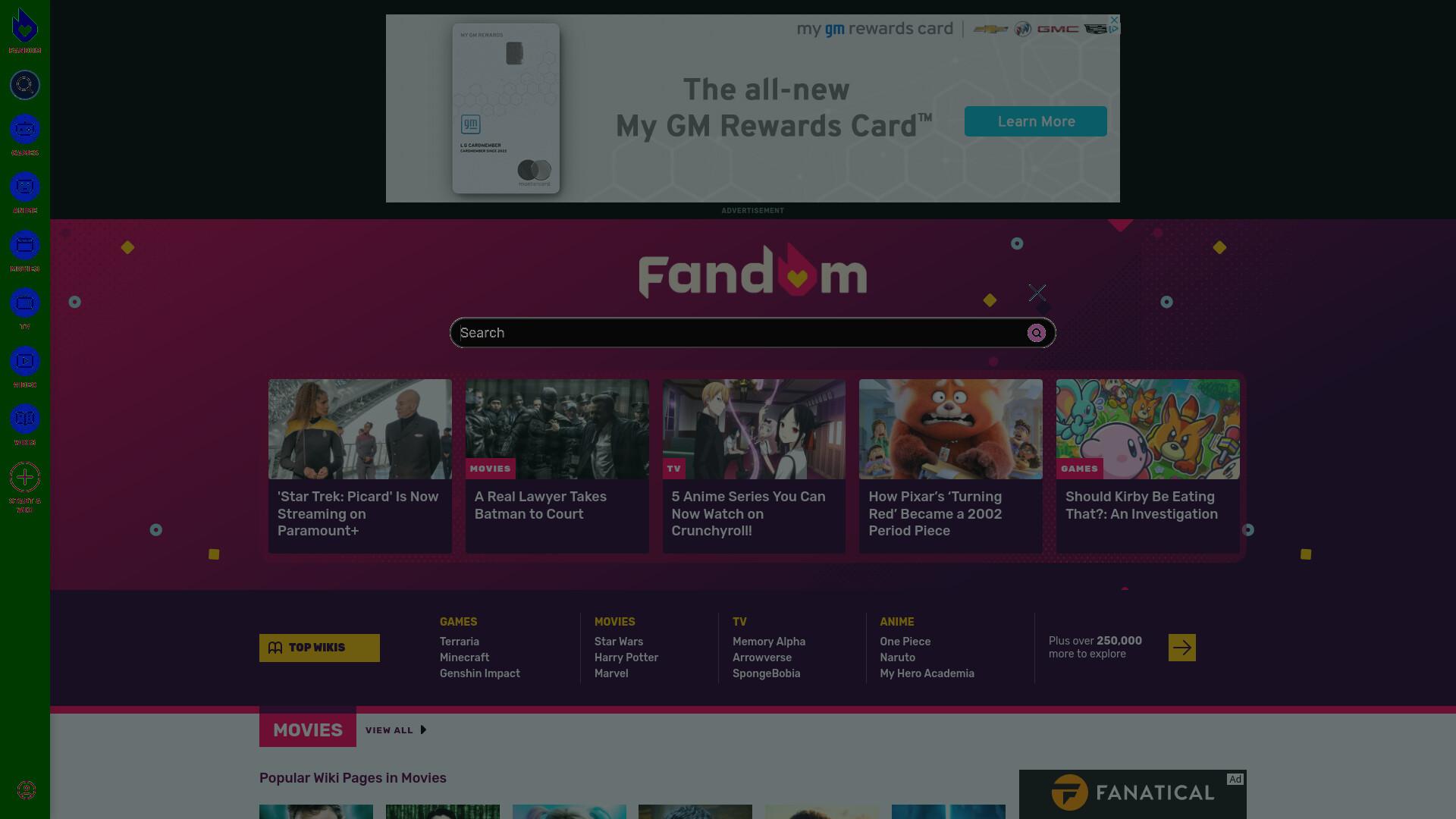
Task: Open the Genshin Impact wiki link
Action: pos(480,673)
